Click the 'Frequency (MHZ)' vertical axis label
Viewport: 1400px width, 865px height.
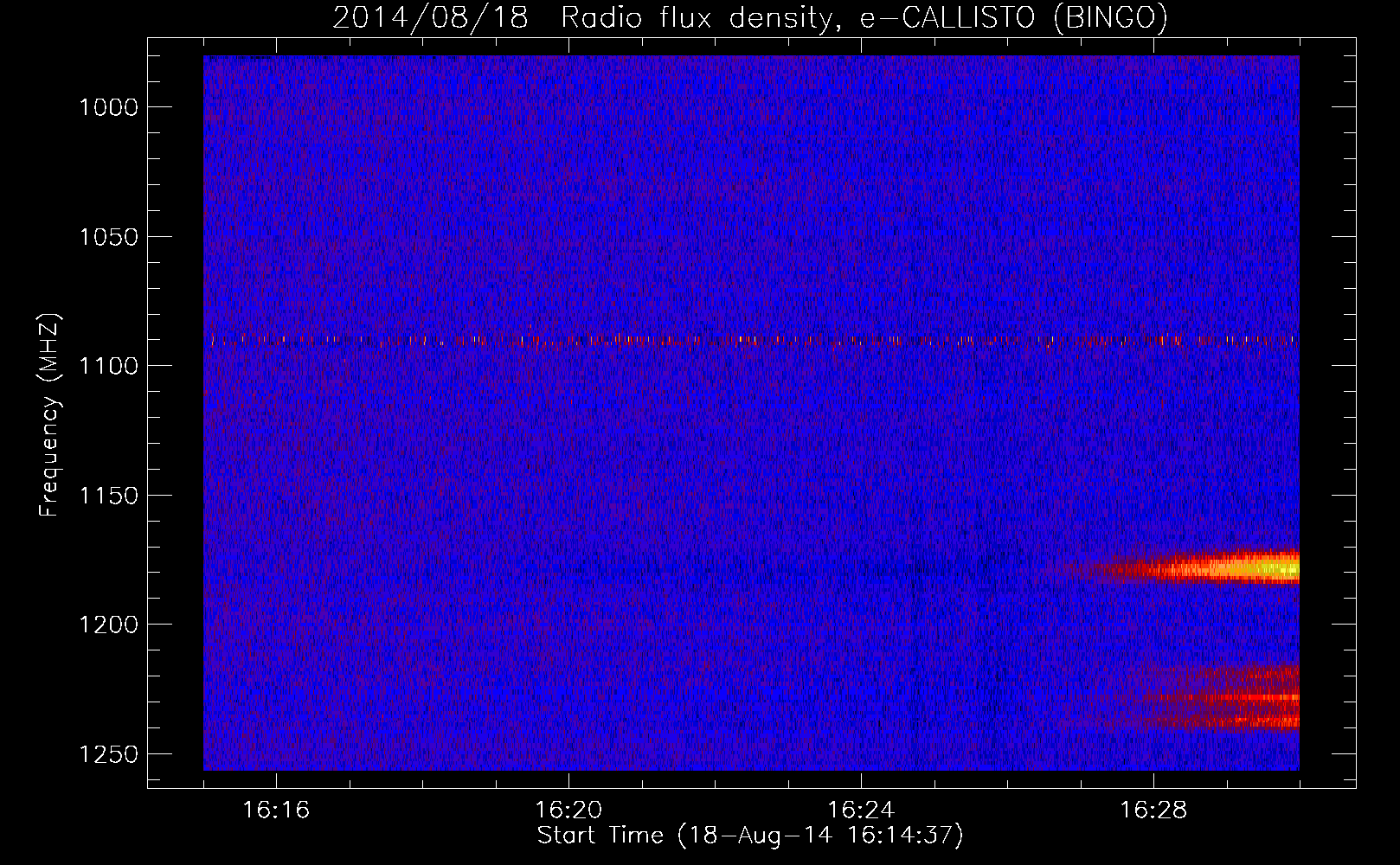coord(50,415)
